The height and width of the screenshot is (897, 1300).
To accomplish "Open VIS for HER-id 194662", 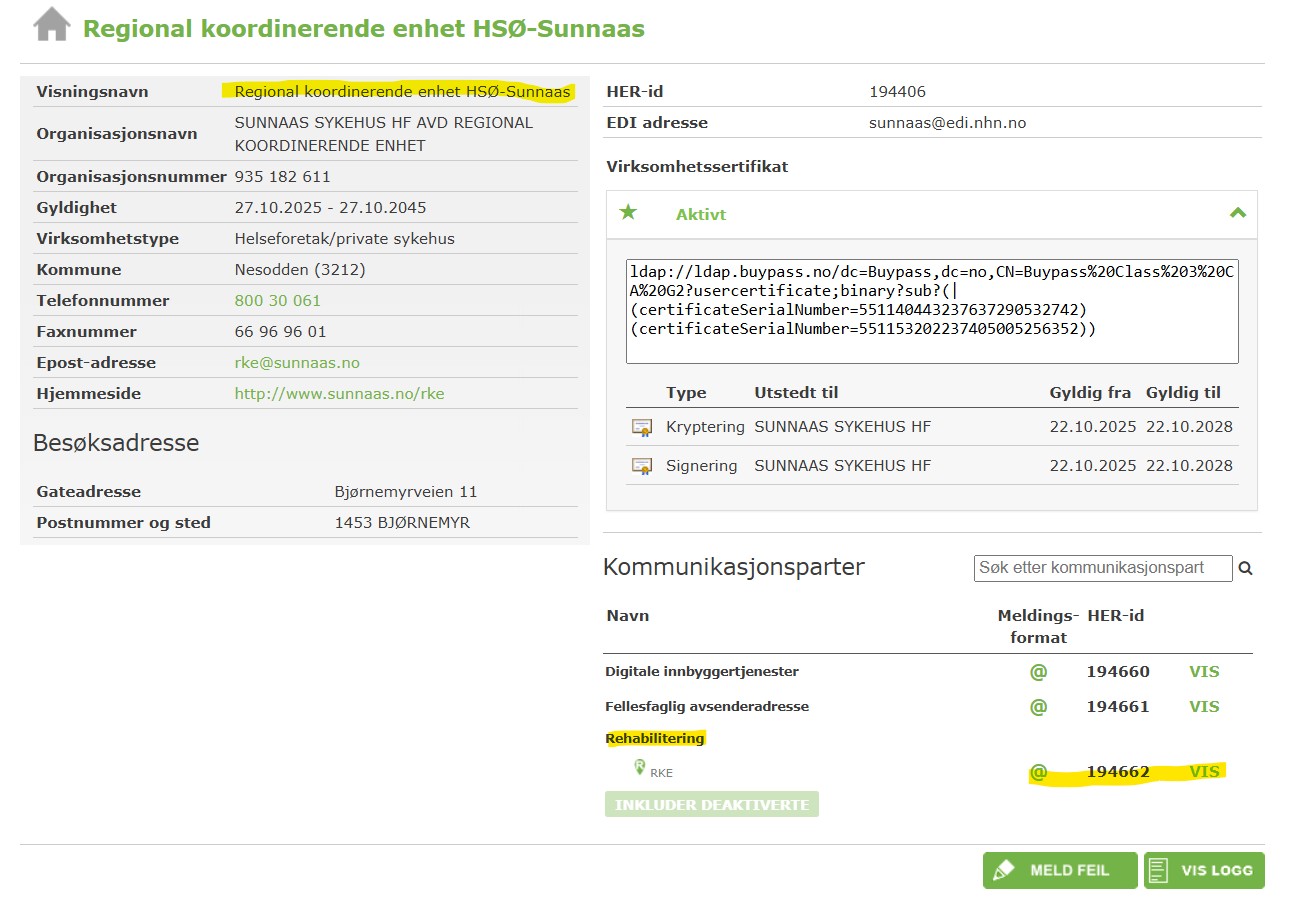I will pos(1204,772).
